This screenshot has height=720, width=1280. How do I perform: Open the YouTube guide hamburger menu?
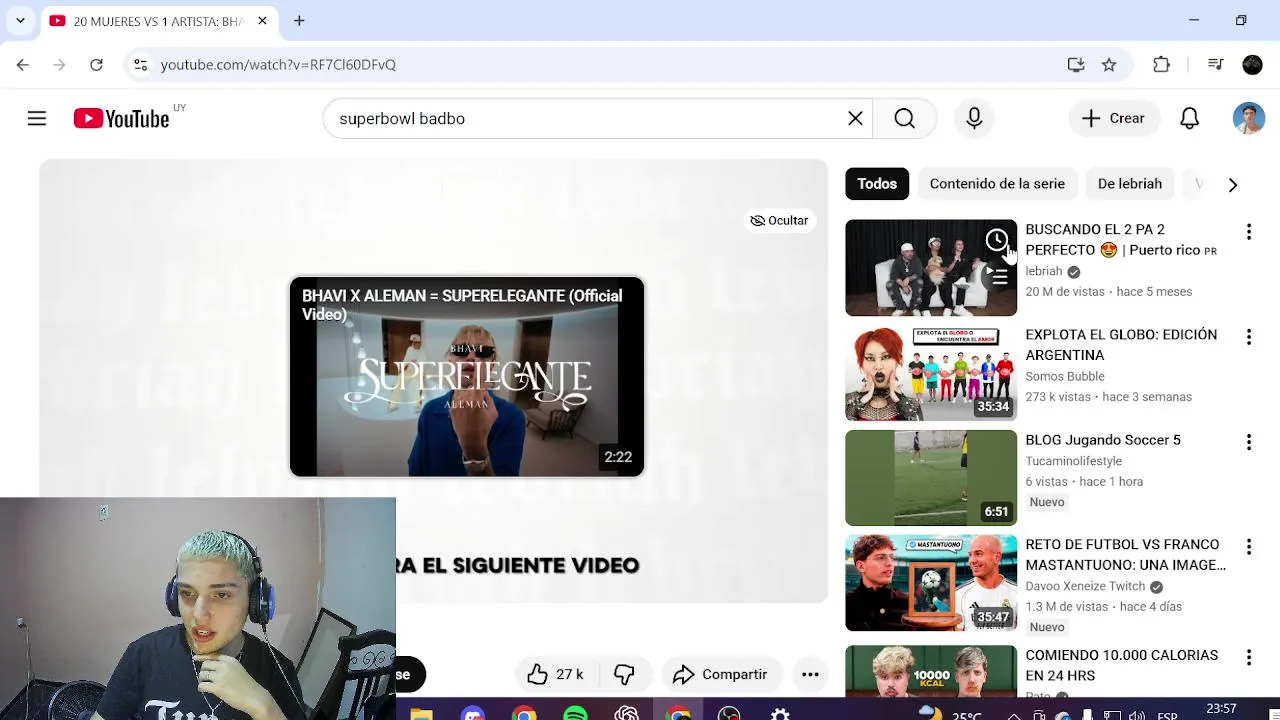point(37,119)
